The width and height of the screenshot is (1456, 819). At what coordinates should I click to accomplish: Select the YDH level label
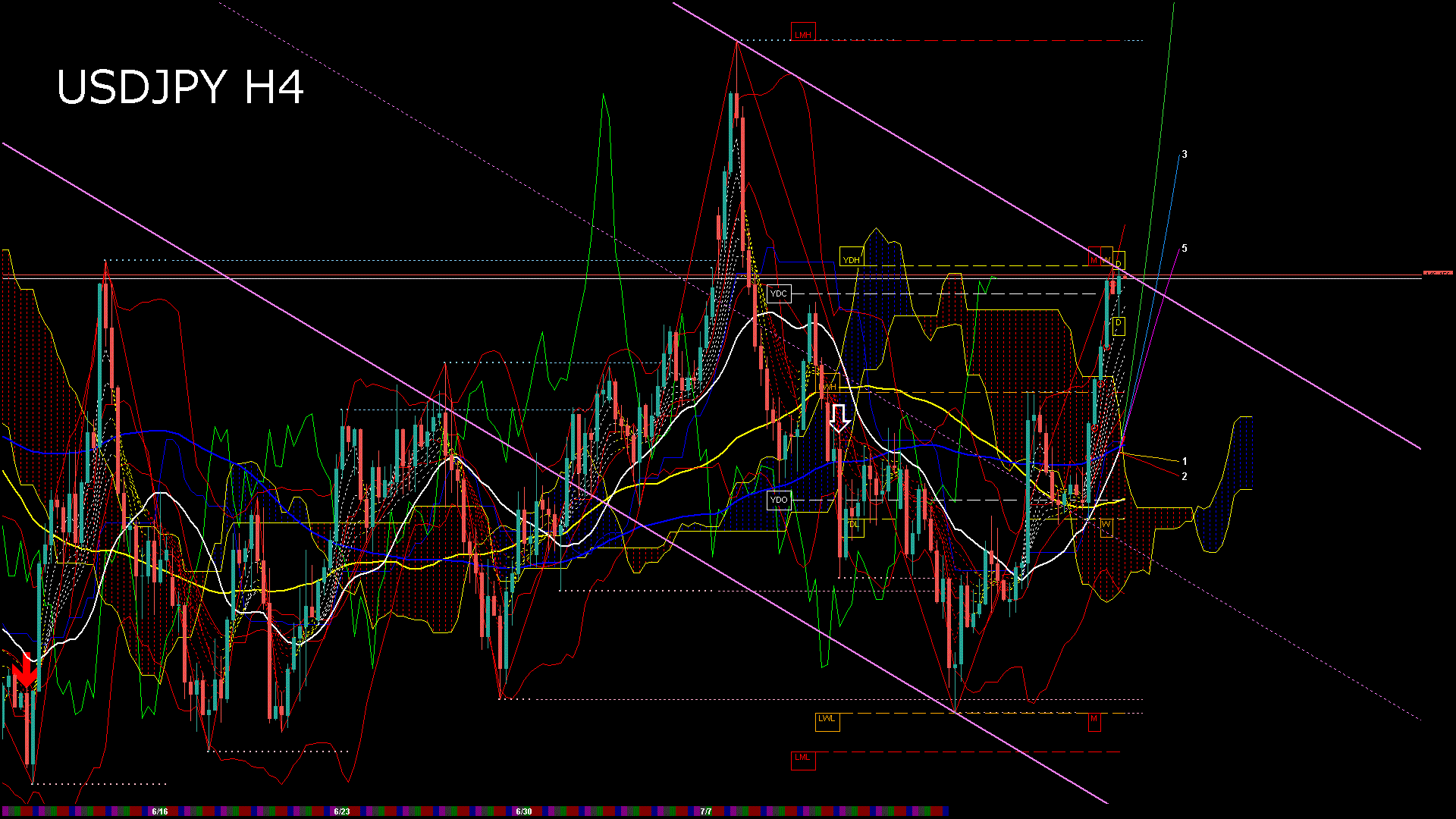coord(852,258)
